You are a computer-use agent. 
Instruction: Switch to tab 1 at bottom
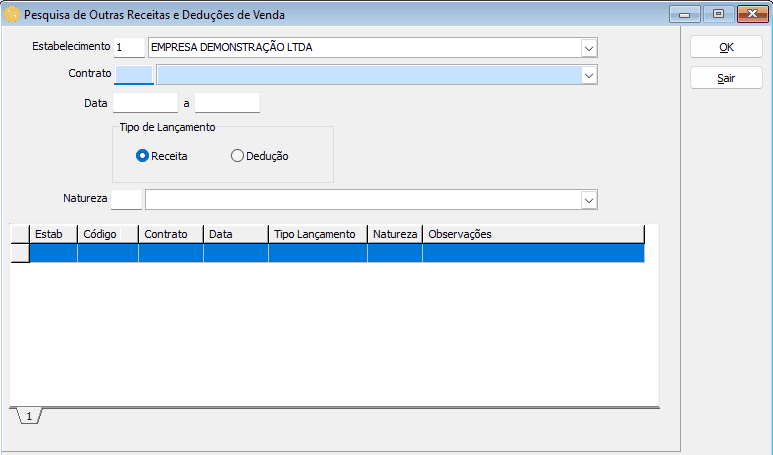(x=28, y=415)
